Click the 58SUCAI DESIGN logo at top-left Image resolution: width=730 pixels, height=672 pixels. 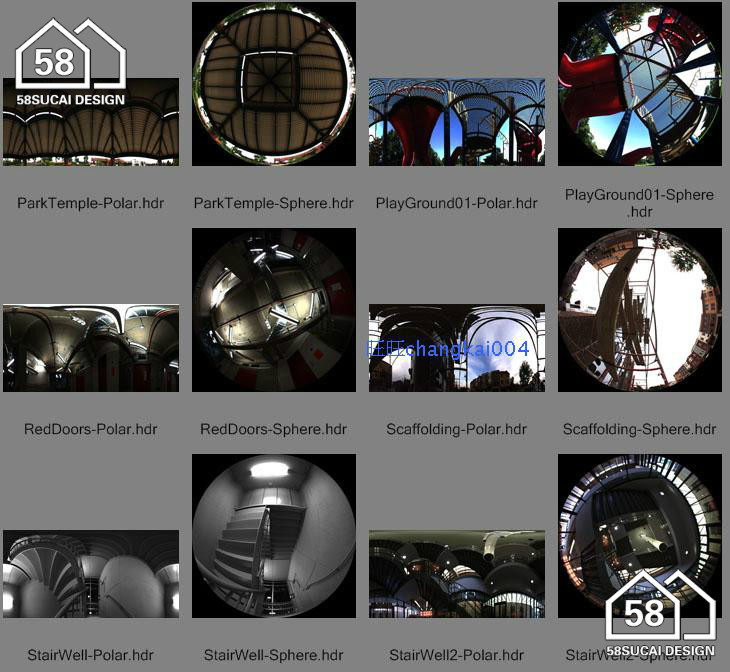click(x=70, y=62)
